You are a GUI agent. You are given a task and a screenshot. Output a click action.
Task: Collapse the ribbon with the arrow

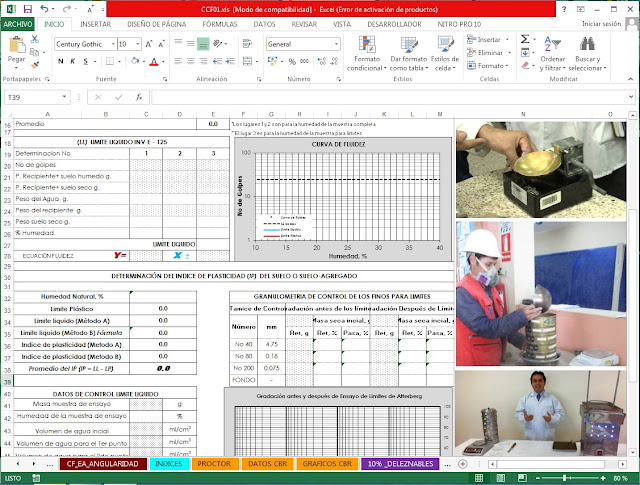click(631, 79)
